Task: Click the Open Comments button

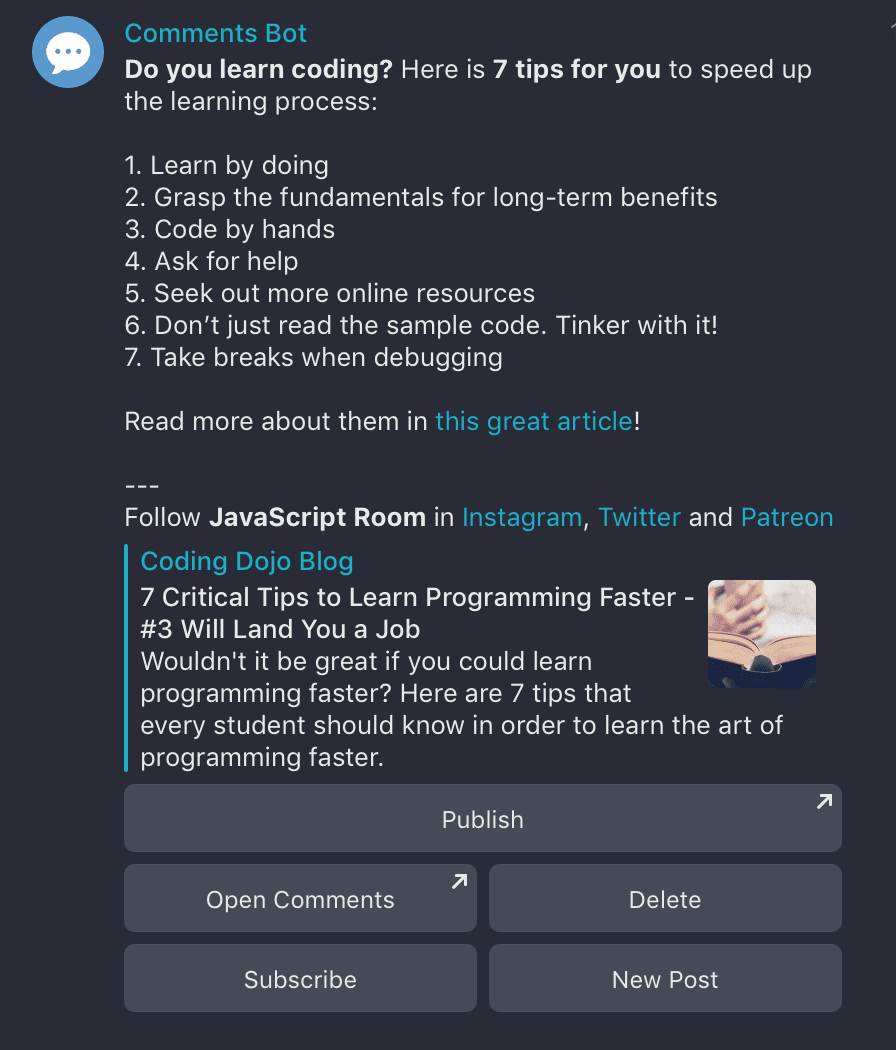Action: point(301,898)
